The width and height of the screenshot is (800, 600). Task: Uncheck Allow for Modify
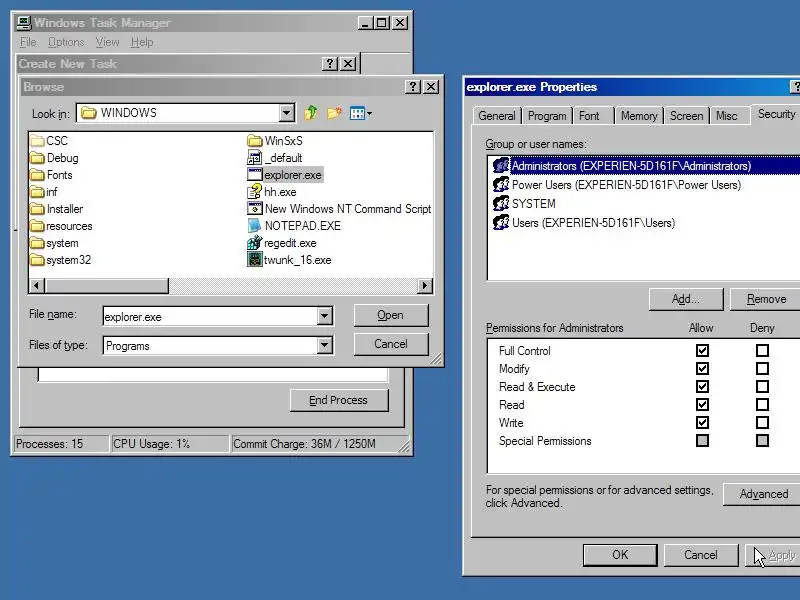(703, 368)
